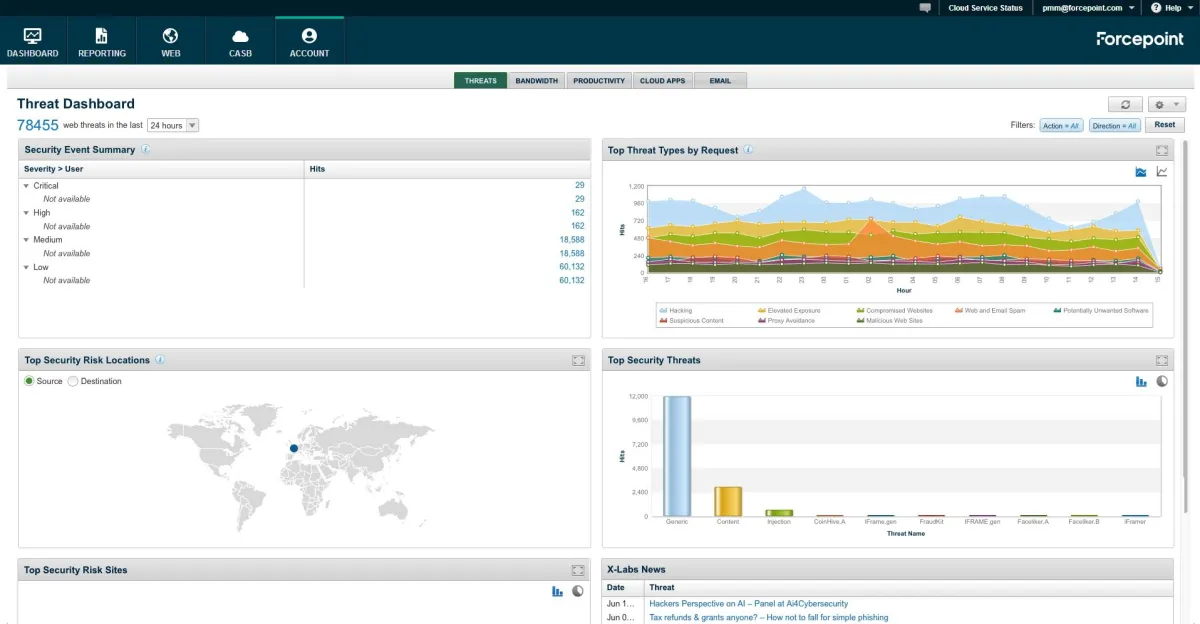The width and height of the screenshot is (1200, 624).
Task: Refresh the Threat Dashboard data
Action: pyautogui.click(x=1126, y=104)
